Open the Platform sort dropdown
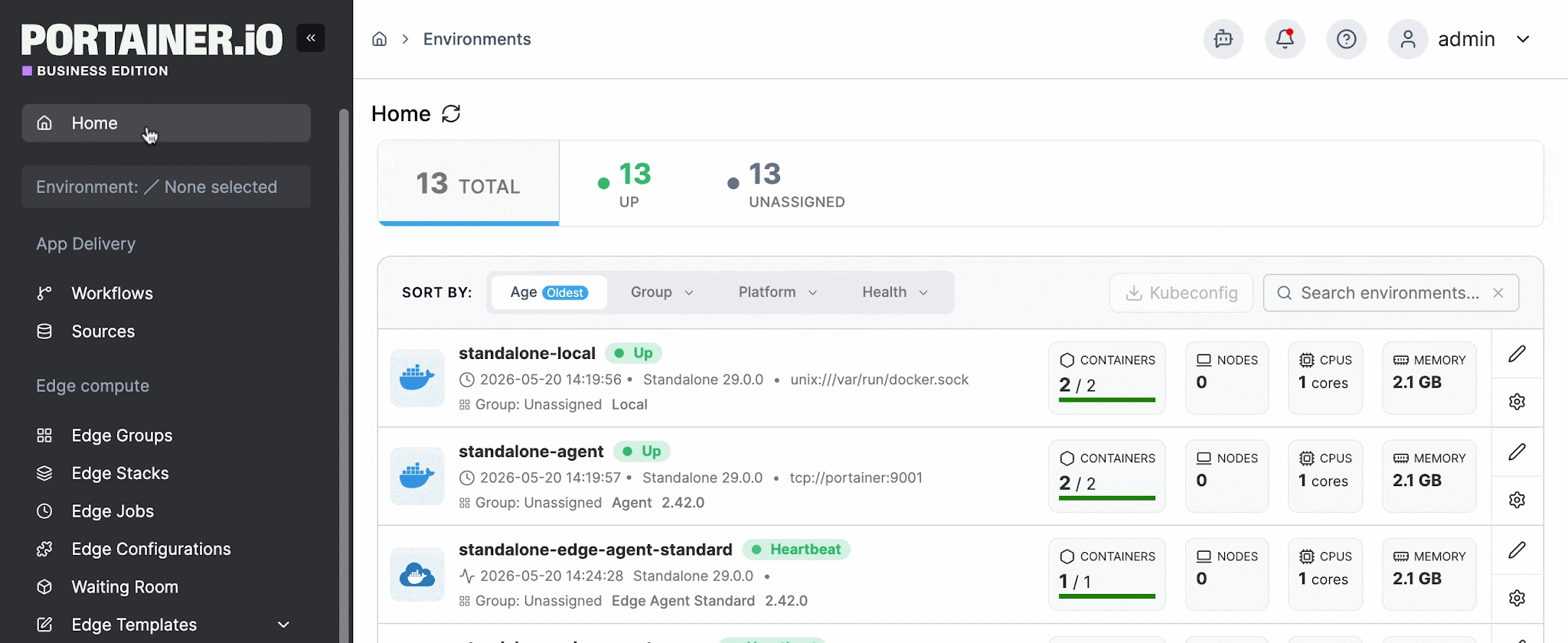This screenshot has width=1568, height=643. click(777, 292)
